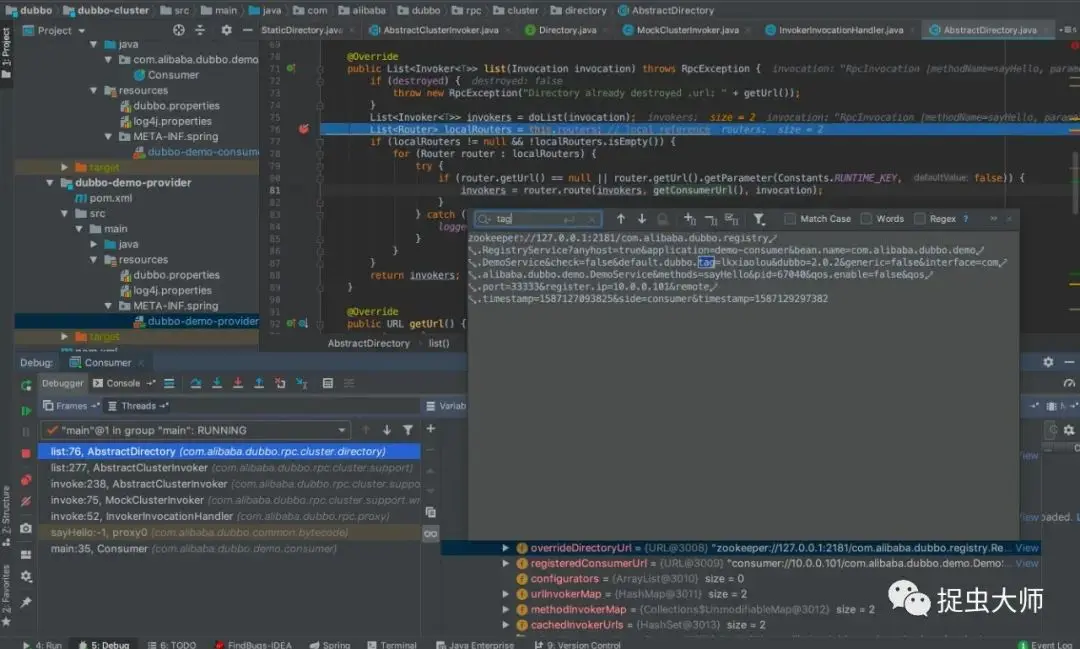Toggle breakpoint at line 76
The height and width of the screenshot is (649, 1080).
[303, 130]
